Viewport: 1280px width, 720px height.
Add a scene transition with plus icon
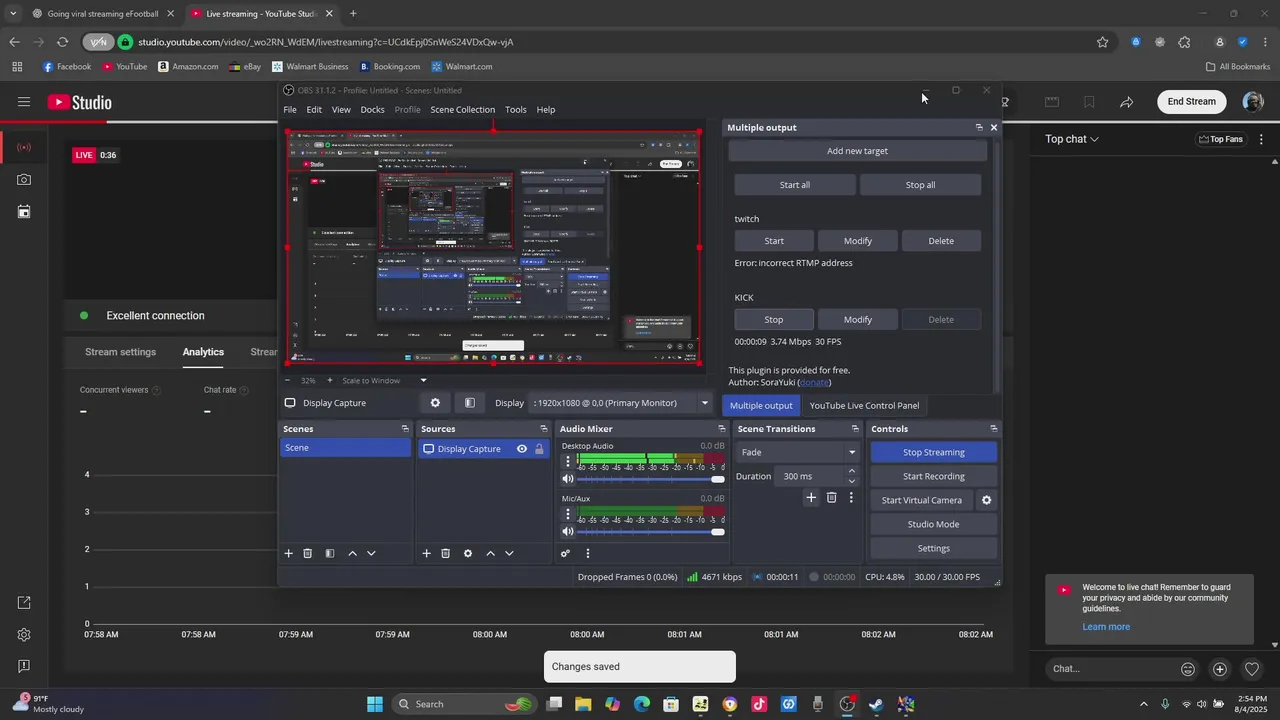811,497
